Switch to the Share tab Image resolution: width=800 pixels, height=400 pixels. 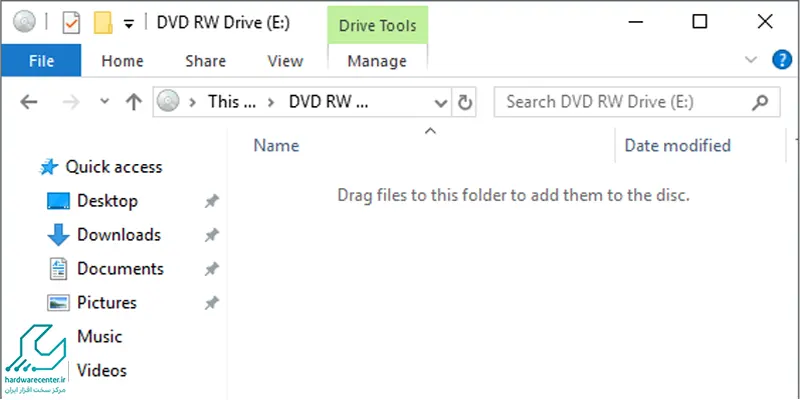point(205,61)
